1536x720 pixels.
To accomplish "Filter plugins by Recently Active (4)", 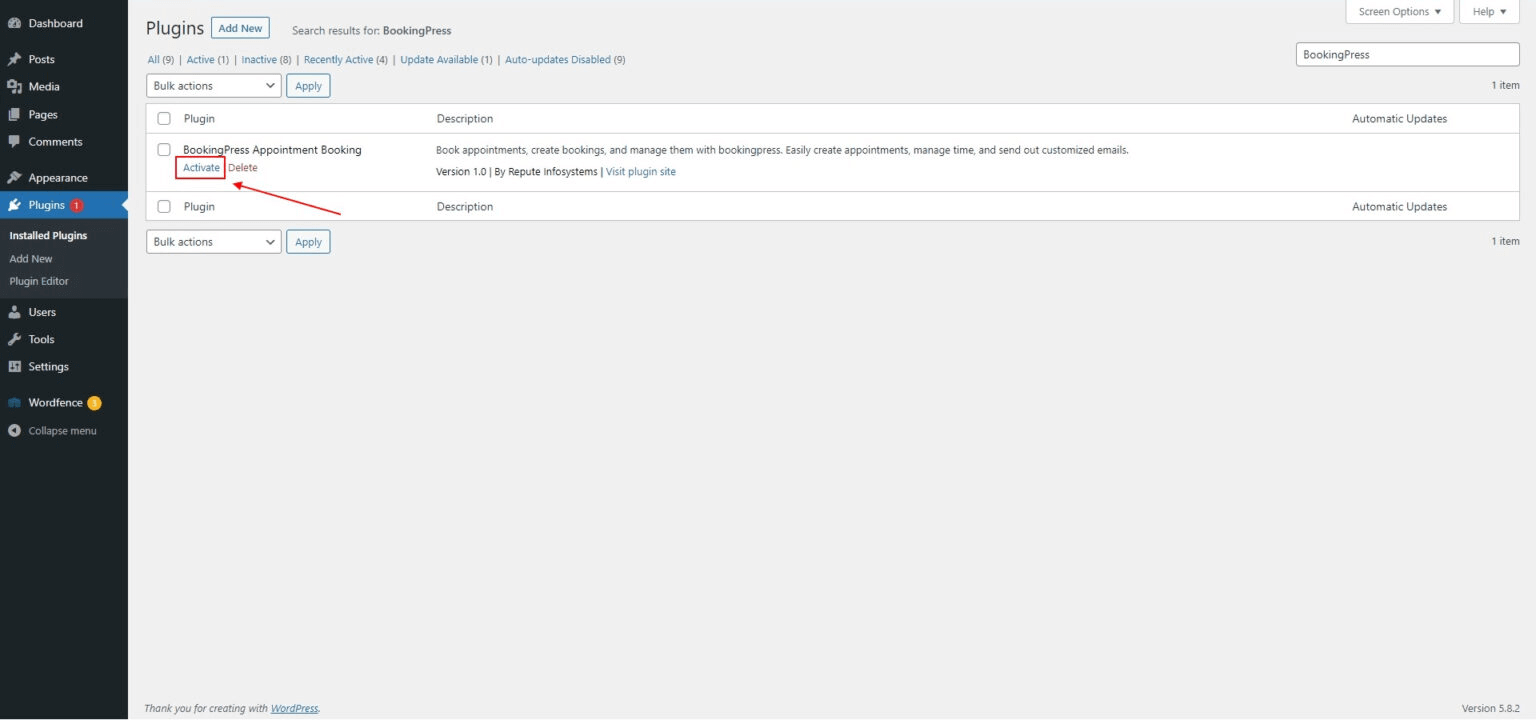I will (346, 60).
